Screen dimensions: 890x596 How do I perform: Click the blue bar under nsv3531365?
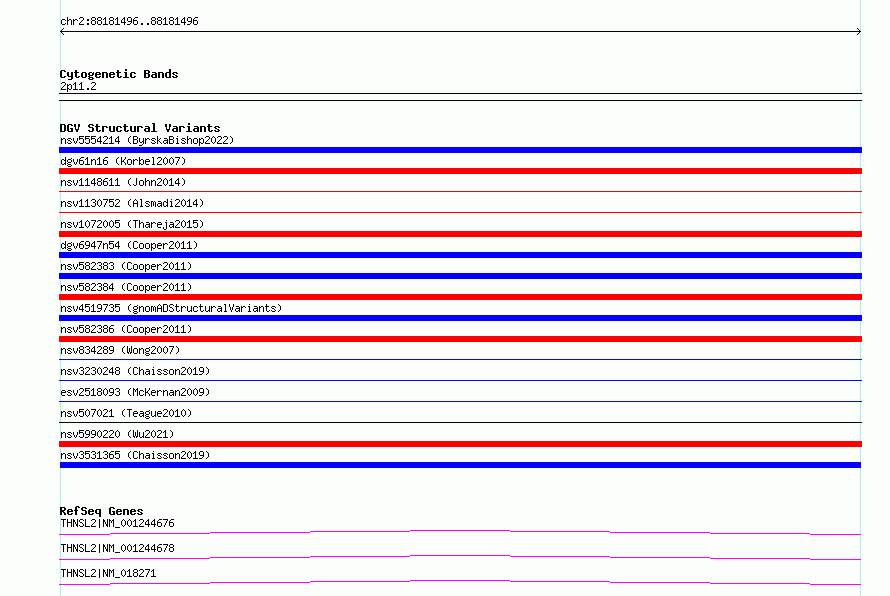pos(460,465)
